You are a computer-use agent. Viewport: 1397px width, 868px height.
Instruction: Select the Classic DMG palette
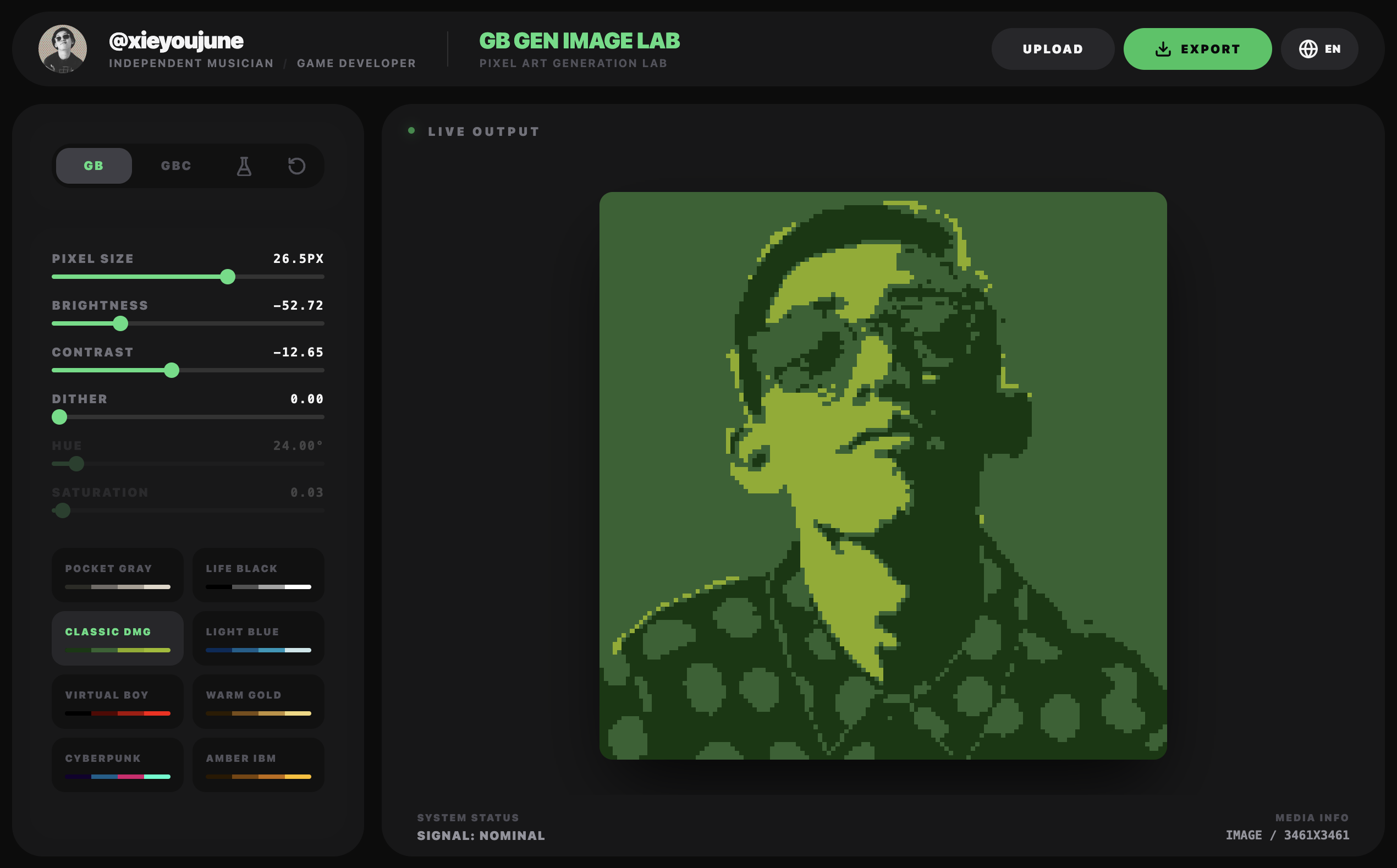(118, 639)
